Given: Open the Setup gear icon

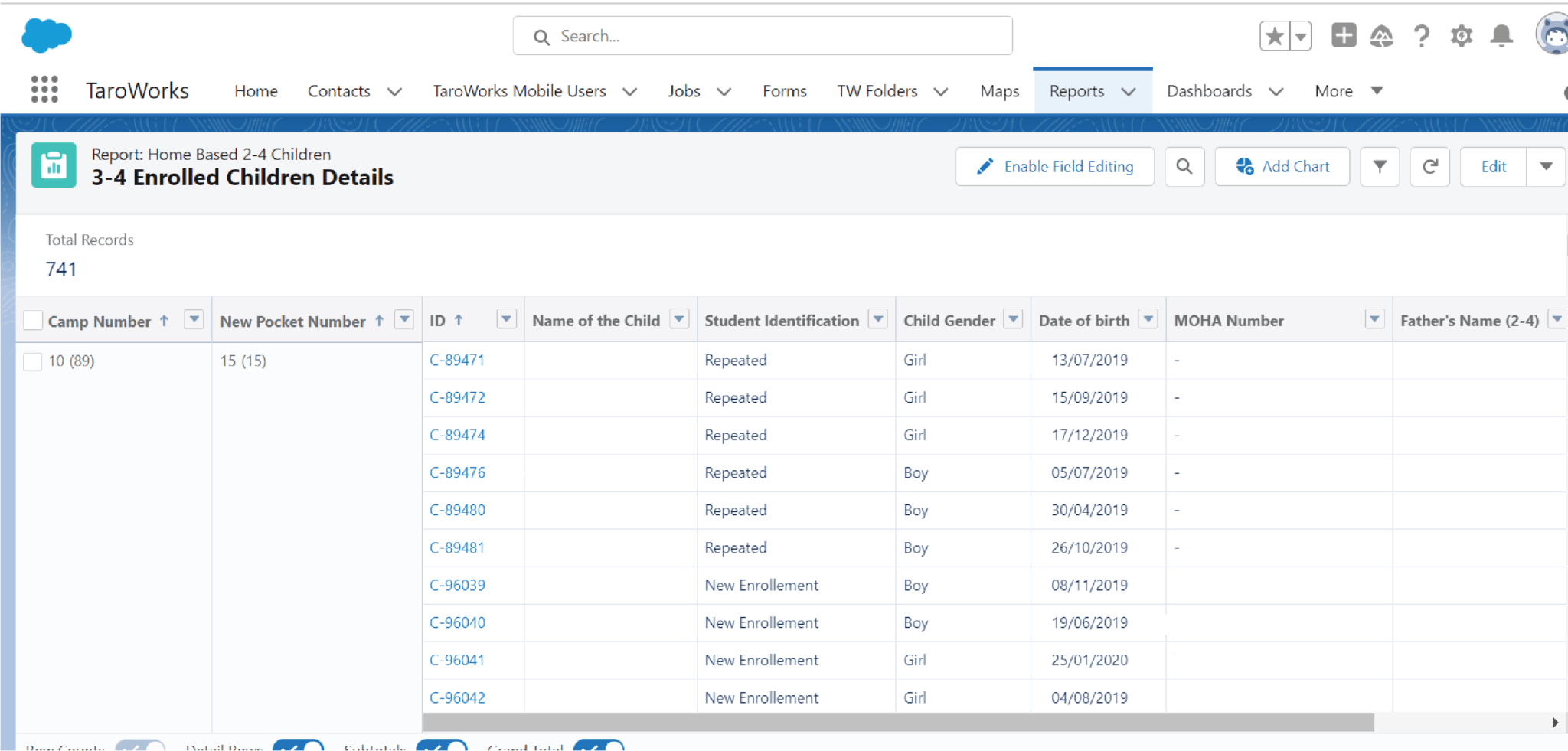Looking at the screenshot, I should [x=1461, y=36].
